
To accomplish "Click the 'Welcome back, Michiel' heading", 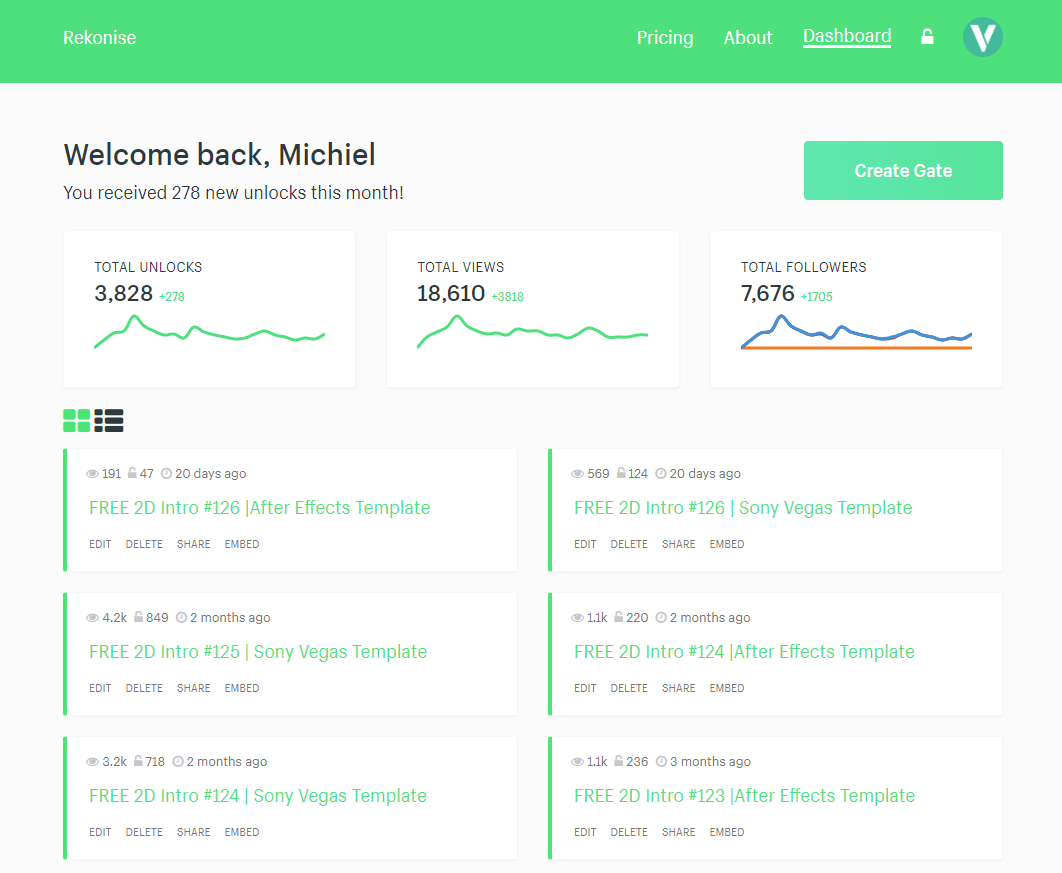I will [219, 155].
